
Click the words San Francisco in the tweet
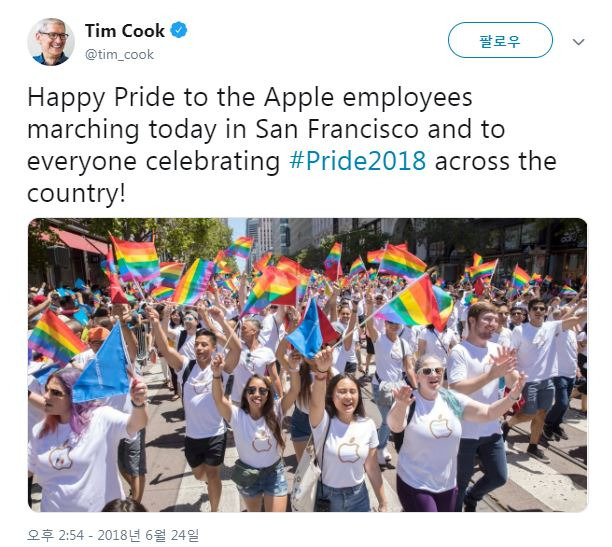pyautogui.click(x=337, y=129)
